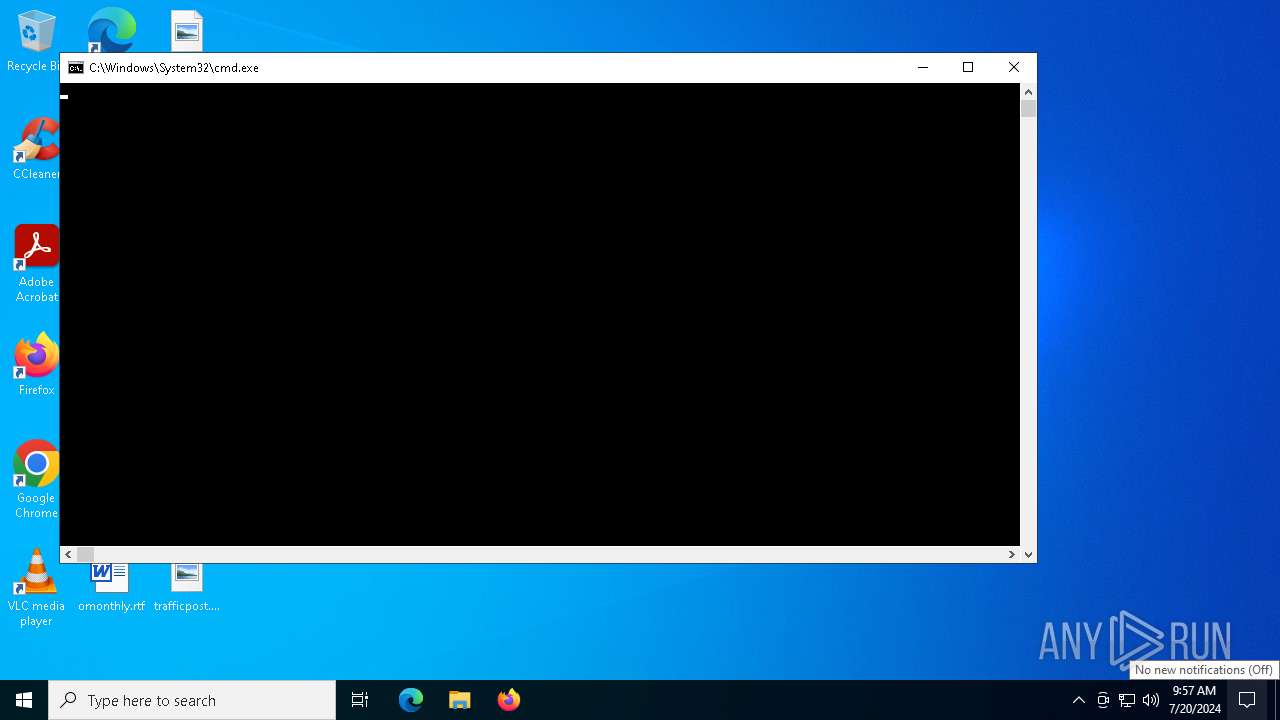Open File Explorer from the taskbar
The image size is (1280, 720).
[x=460, y=700]
